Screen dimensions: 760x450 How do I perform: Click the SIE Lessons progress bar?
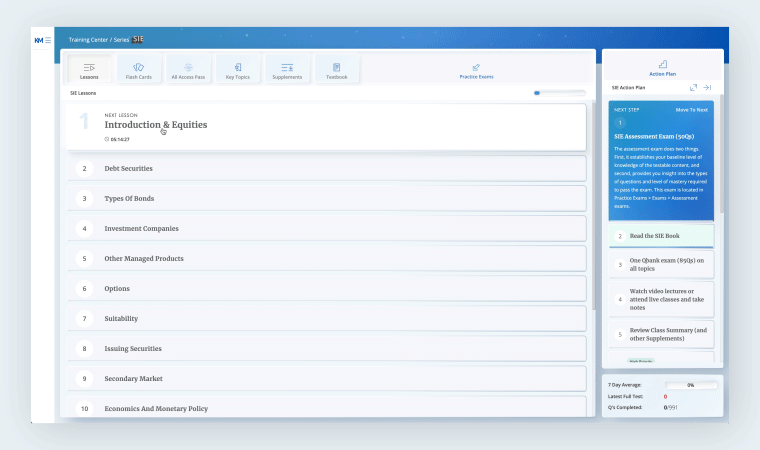coord(560,93)
